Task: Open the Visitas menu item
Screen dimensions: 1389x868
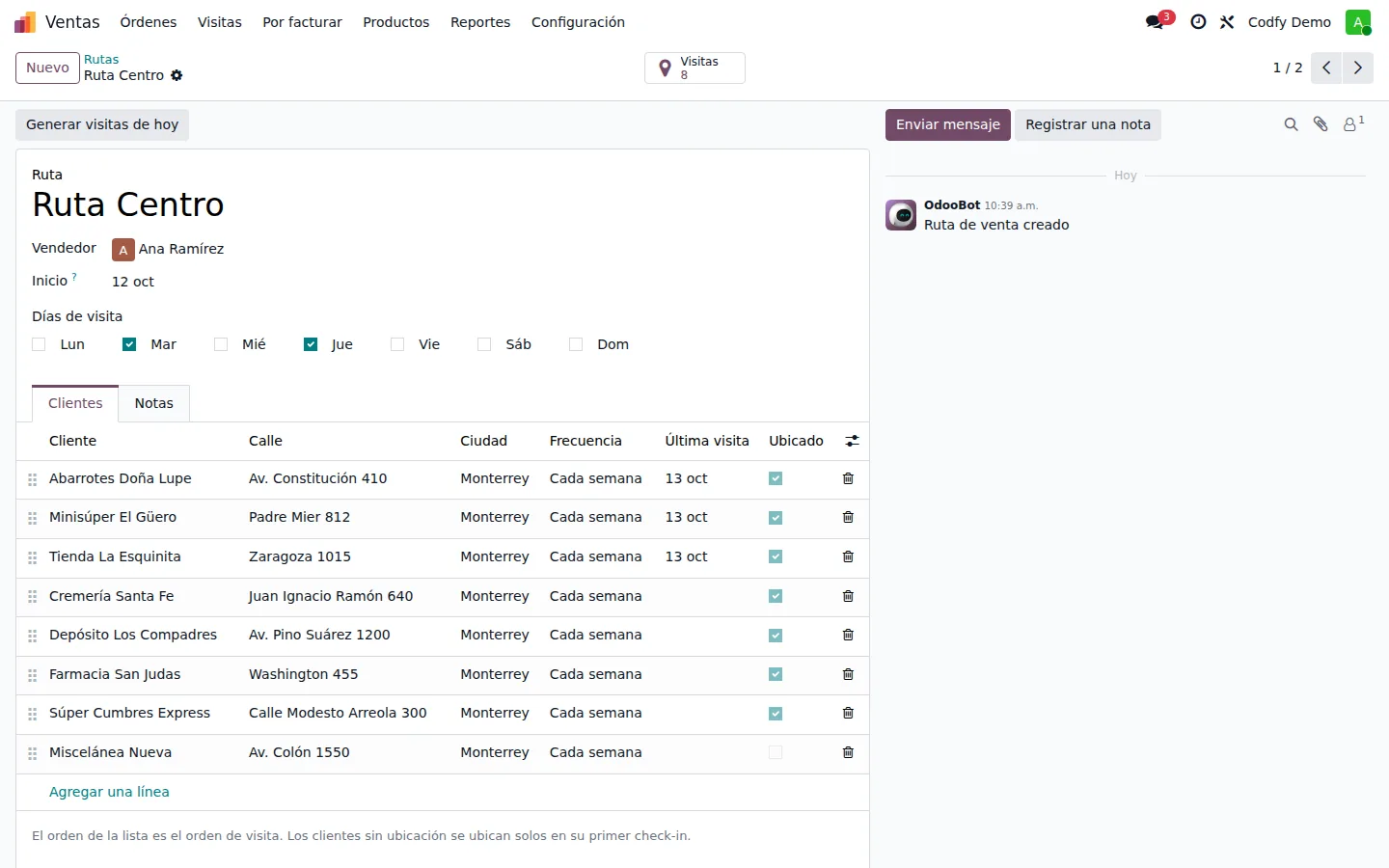Action: click(x=220, y=22)
